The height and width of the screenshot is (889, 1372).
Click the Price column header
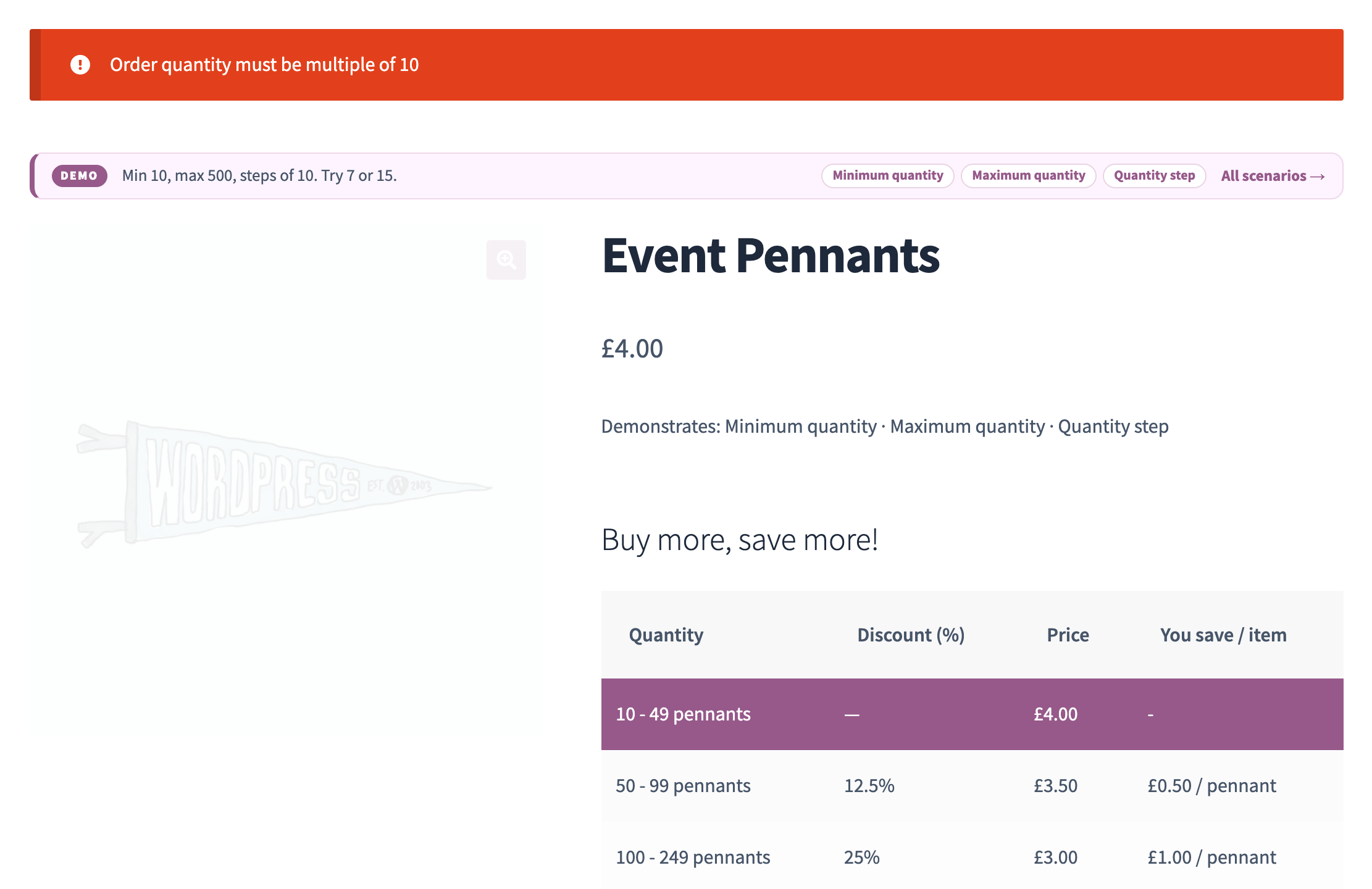tap(1068, 635)
